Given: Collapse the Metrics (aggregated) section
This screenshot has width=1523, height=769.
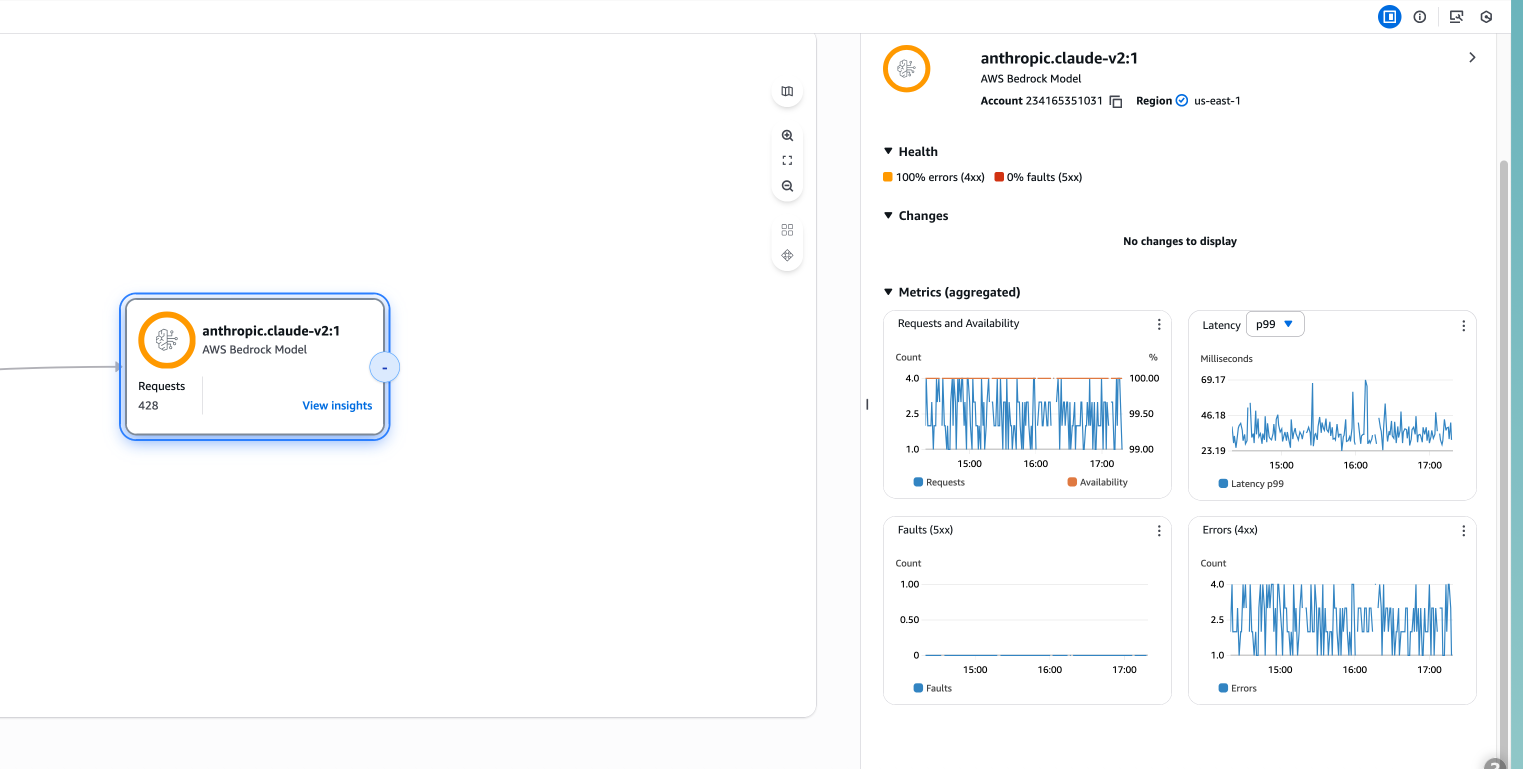Looking at the screenshot, I should 888,291.
